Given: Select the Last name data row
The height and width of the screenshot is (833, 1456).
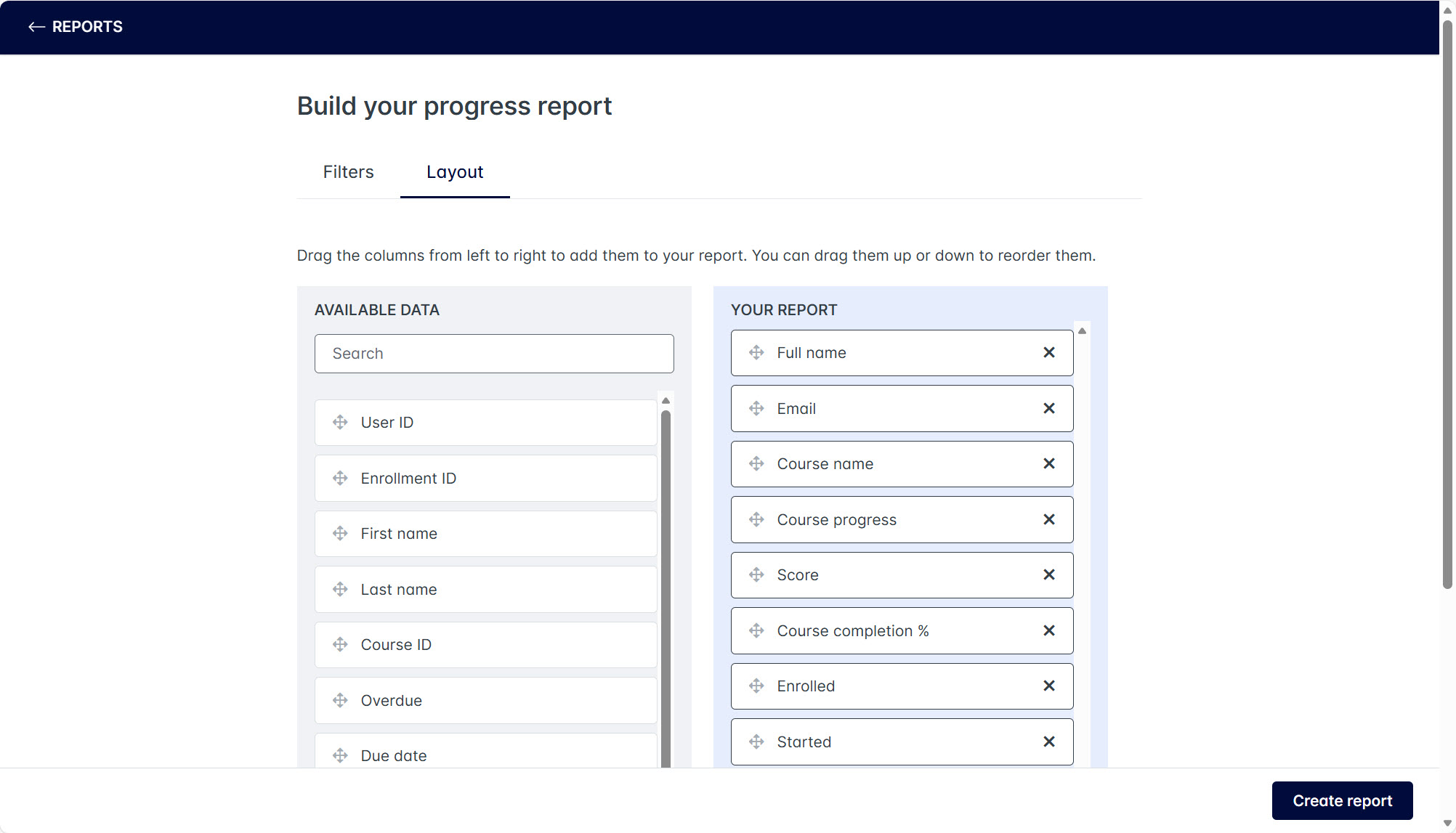Looking at the screenshot, I should tap(485, 589).
